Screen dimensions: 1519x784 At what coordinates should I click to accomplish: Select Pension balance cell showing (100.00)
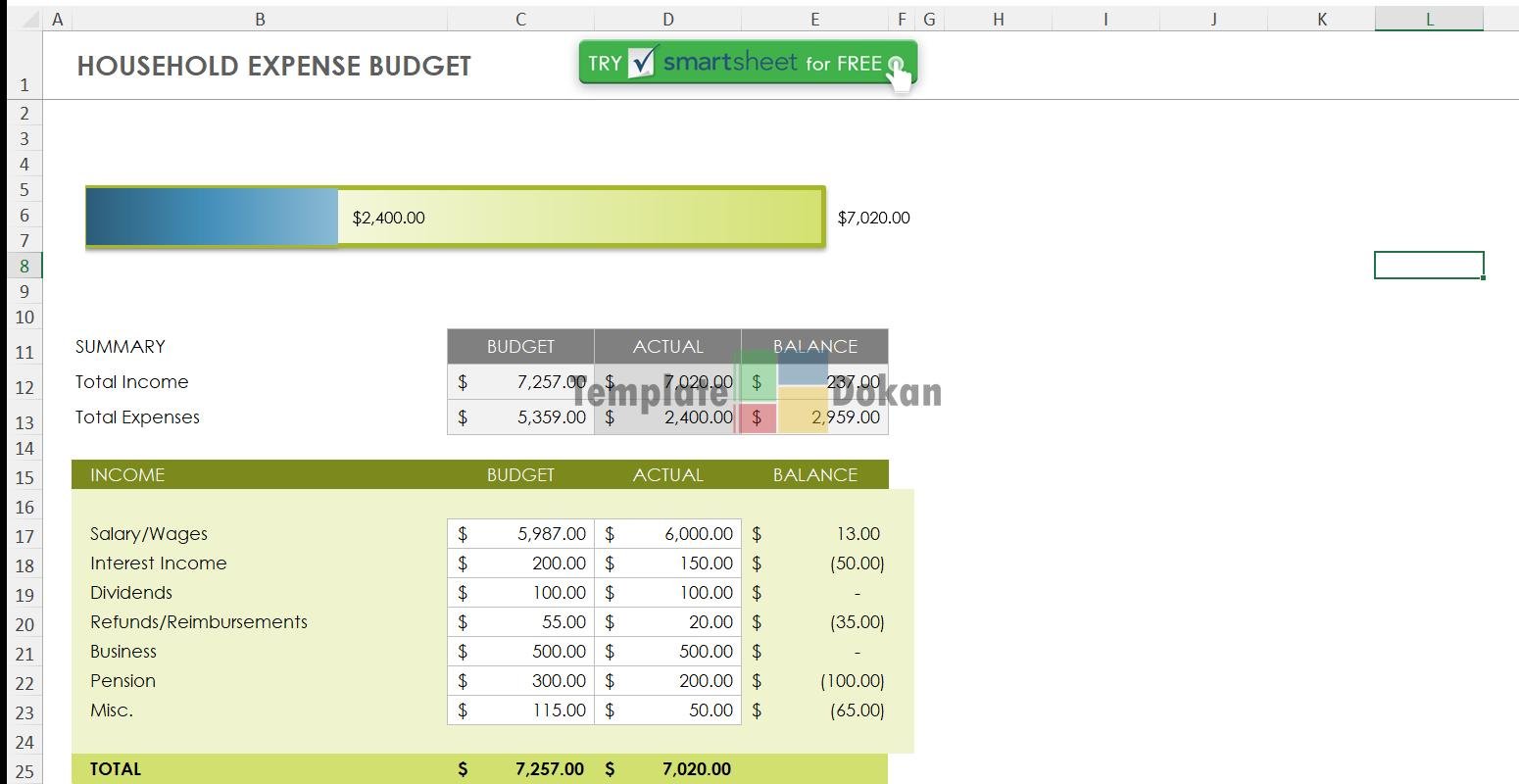click(x=815, y=681)
